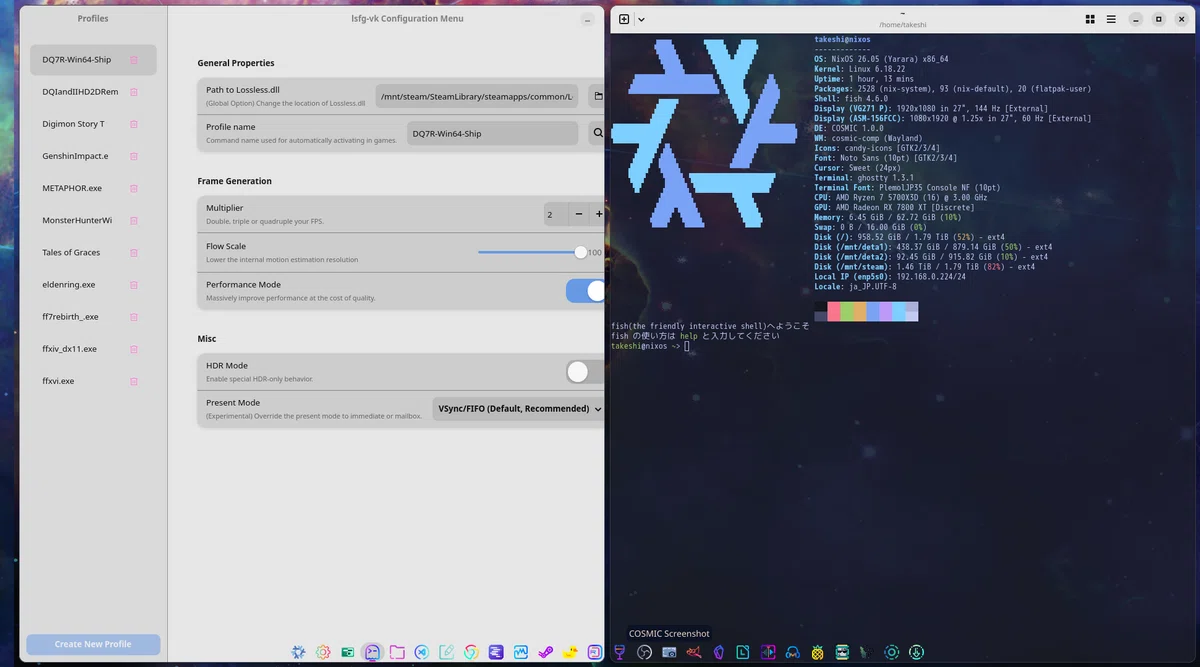Disable the Performance Mode switch

click(x=586, y=290)
